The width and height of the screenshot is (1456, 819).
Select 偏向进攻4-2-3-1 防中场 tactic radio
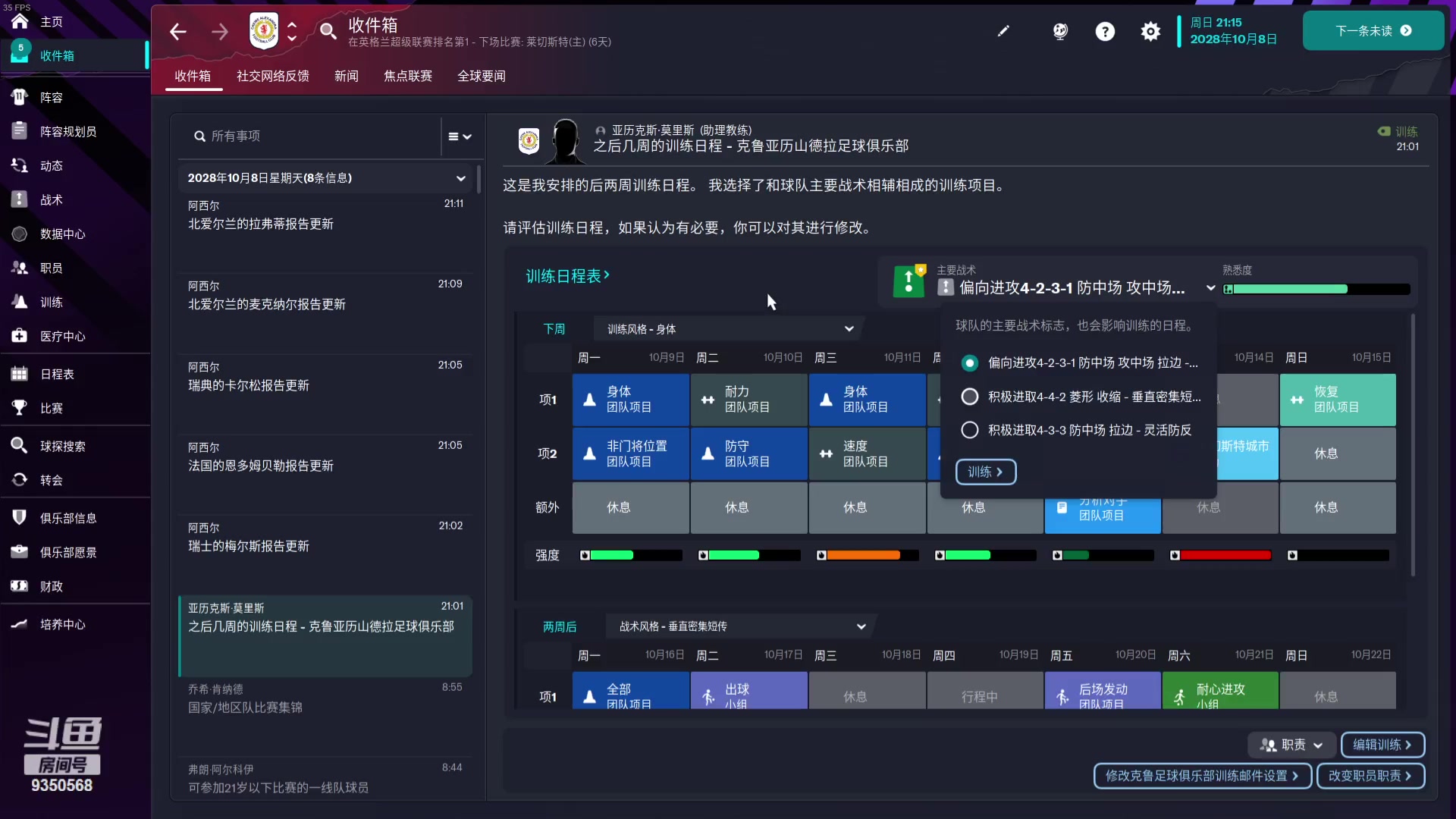(969, 363)
